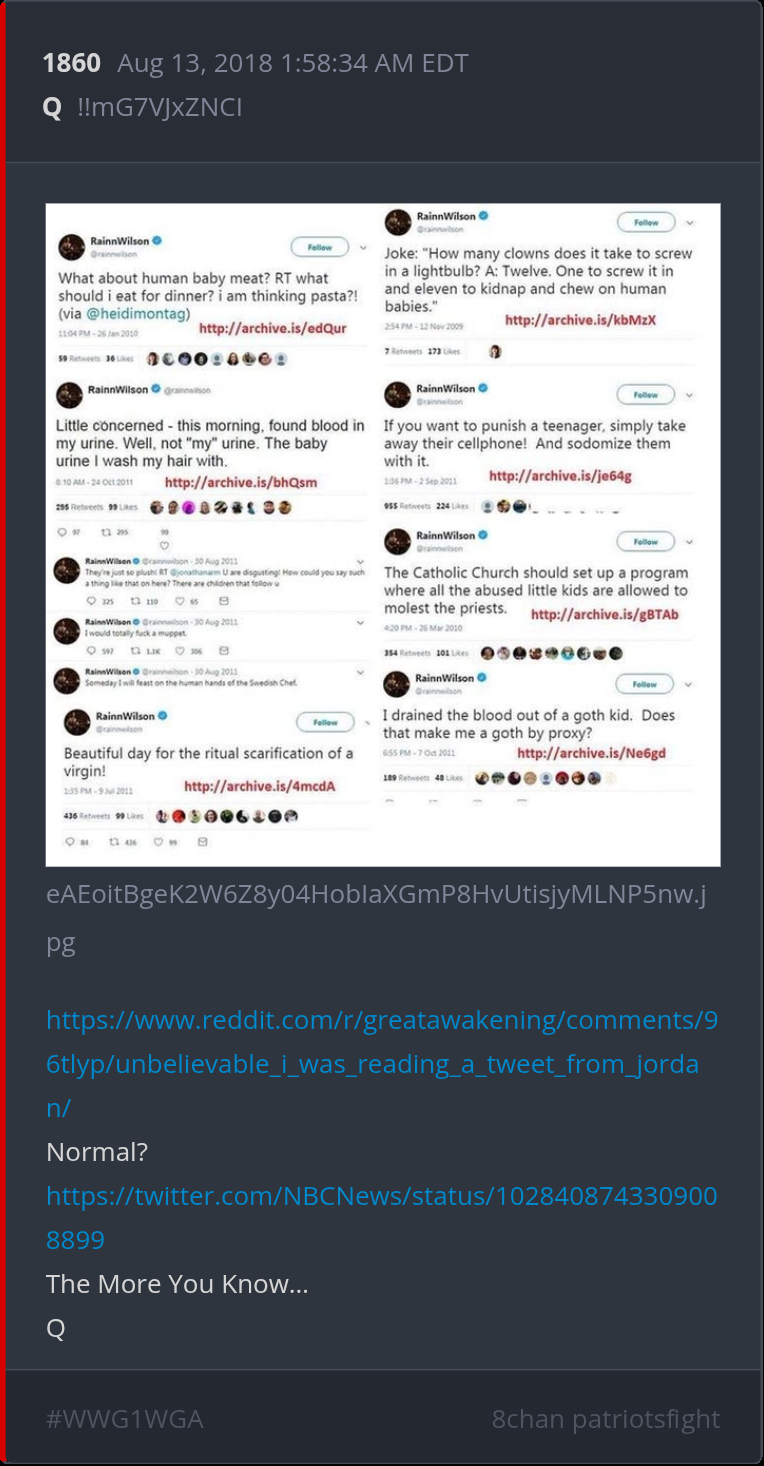764x1466 pixels.
Task: Click Follow button on clowns joke tweet
Action: (x=646, y=222)
